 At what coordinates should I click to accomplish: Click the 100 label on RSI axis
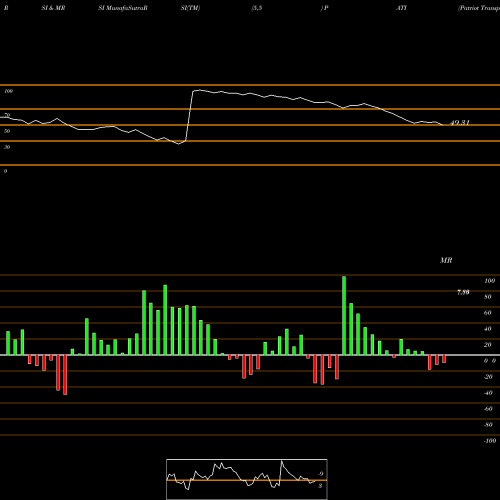pyautogui.click(x=8, y=91)
